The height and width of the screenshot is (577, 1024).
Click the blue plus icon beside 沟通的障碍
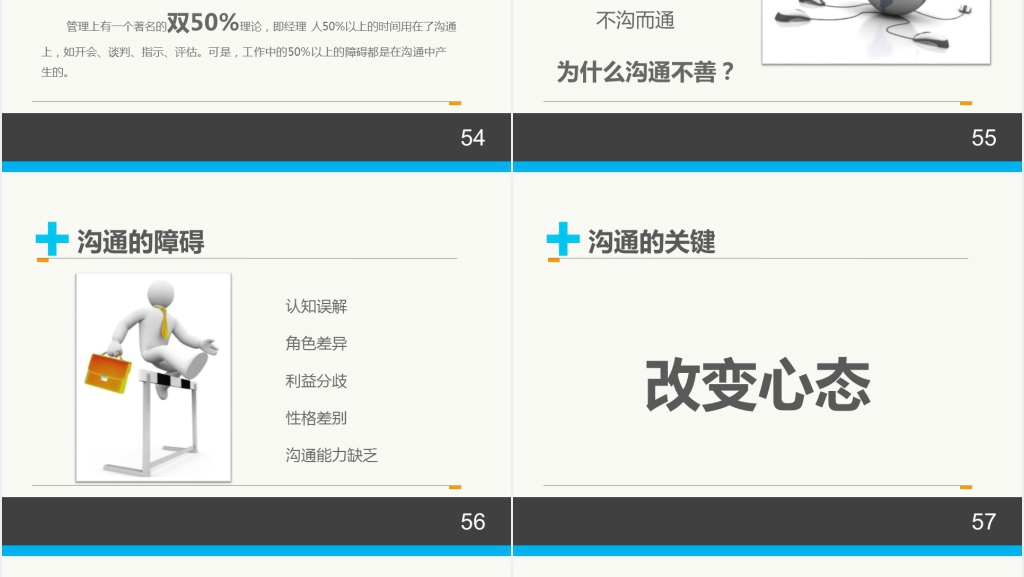52,239
